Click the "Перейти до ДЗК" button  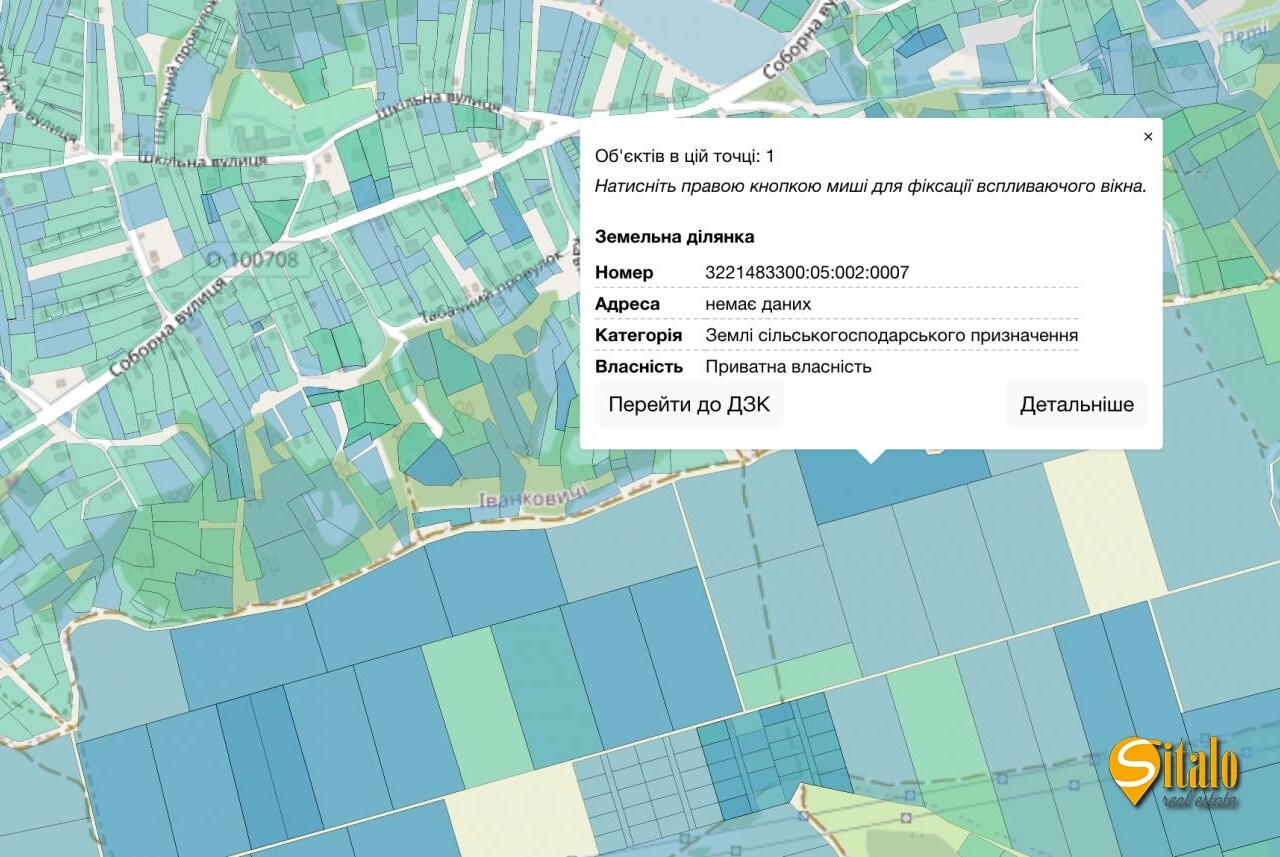click(689, 404)
